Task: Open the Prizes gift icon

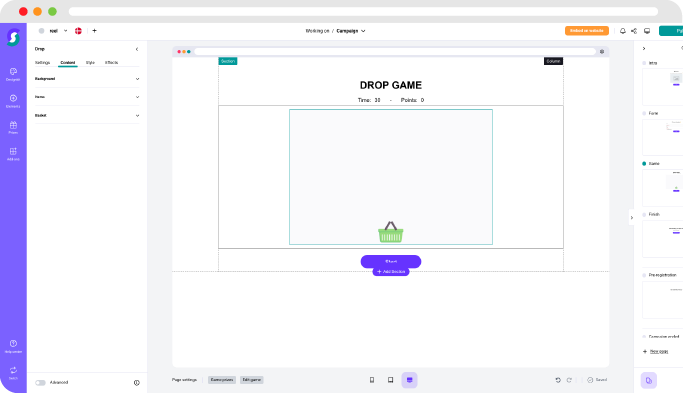Action: click(13, 127)
